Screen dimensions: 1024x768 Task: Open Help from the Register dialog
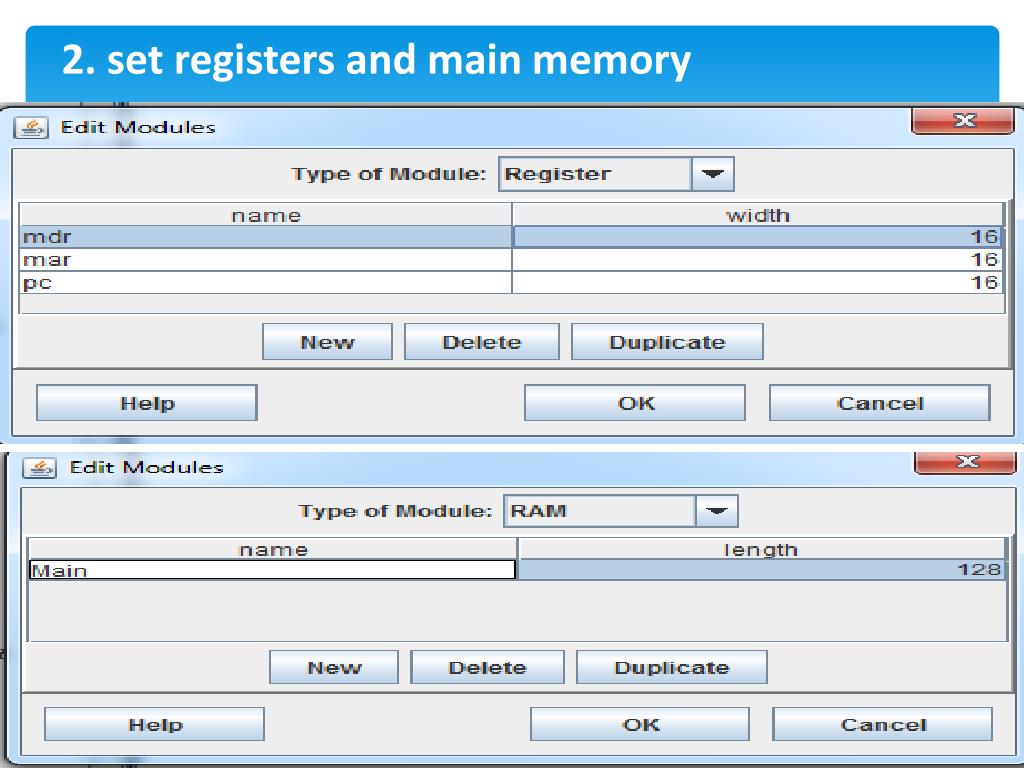[146, 403]
